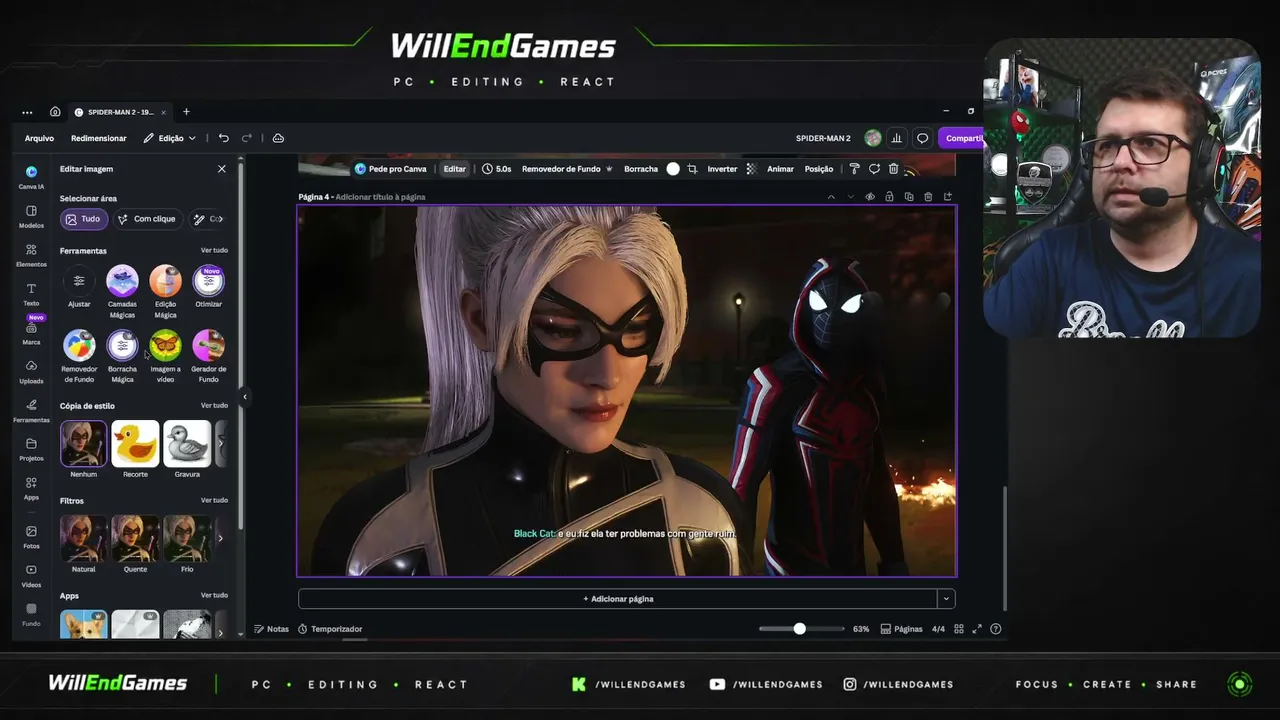The image size is (1280, 720).
Task: Select the crop tool in toolbar
Action: pos(692,169)
